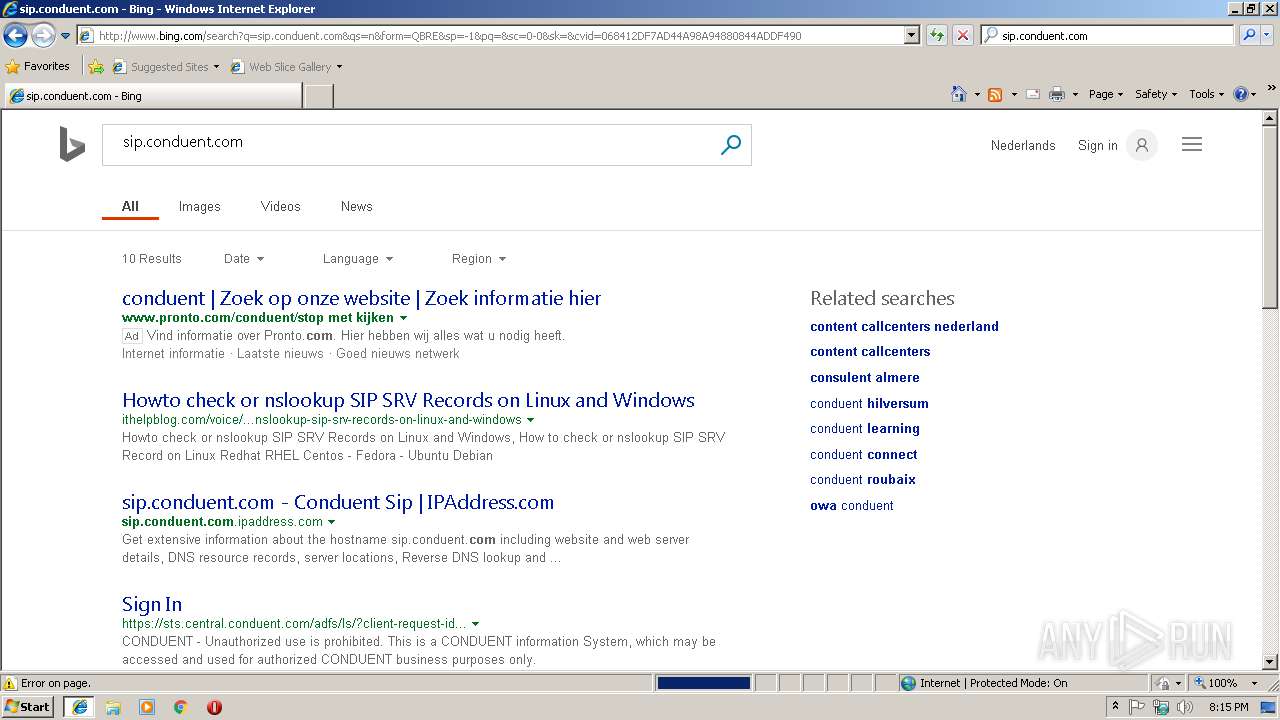Viewport: 1280px width, 720px height.
Task: Click related search owa conduent
Action: (x=852, y=505)
